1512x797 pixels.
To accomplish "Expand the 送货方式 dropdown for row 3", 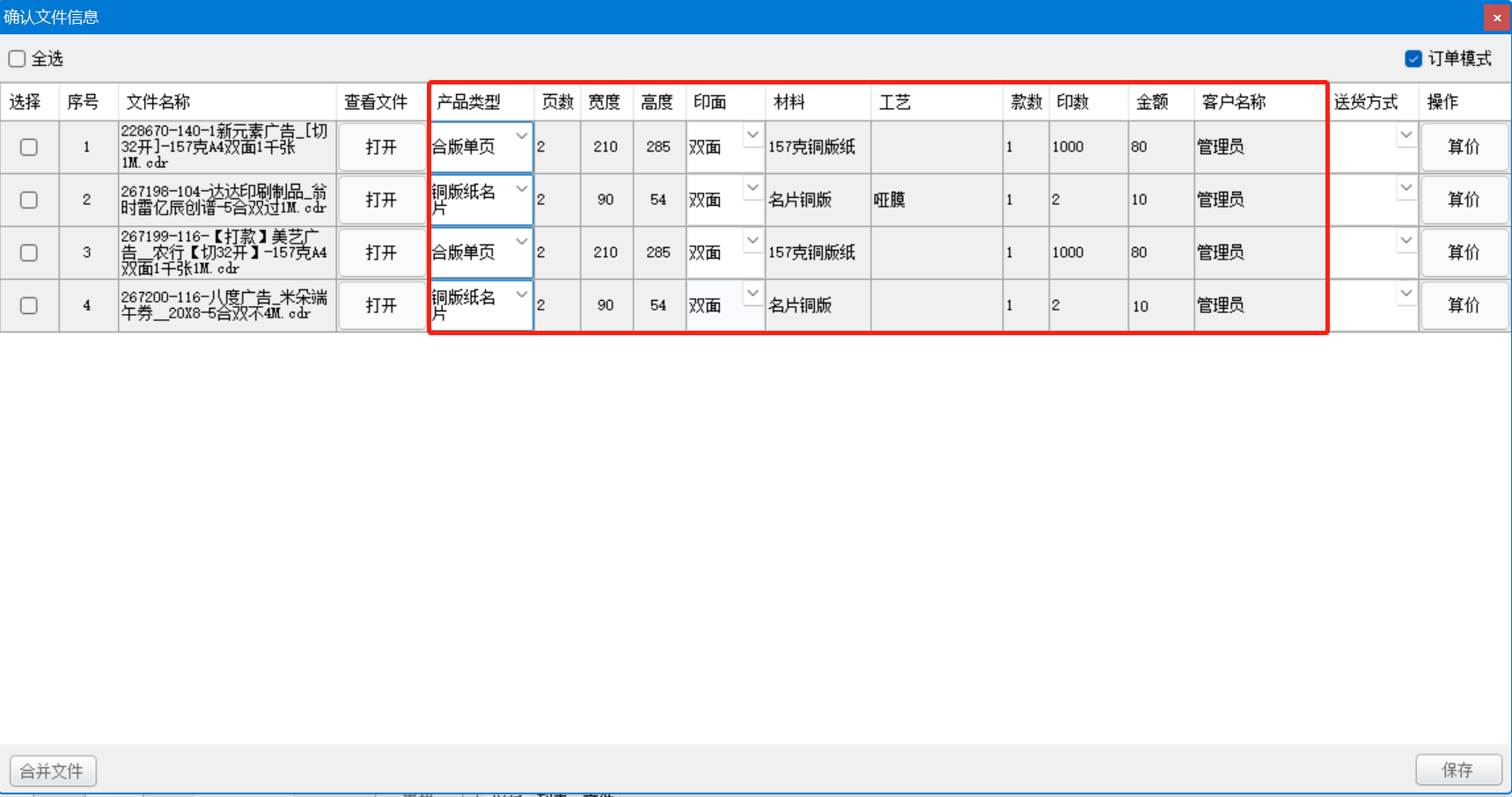I will click(x=1406, y=240).
